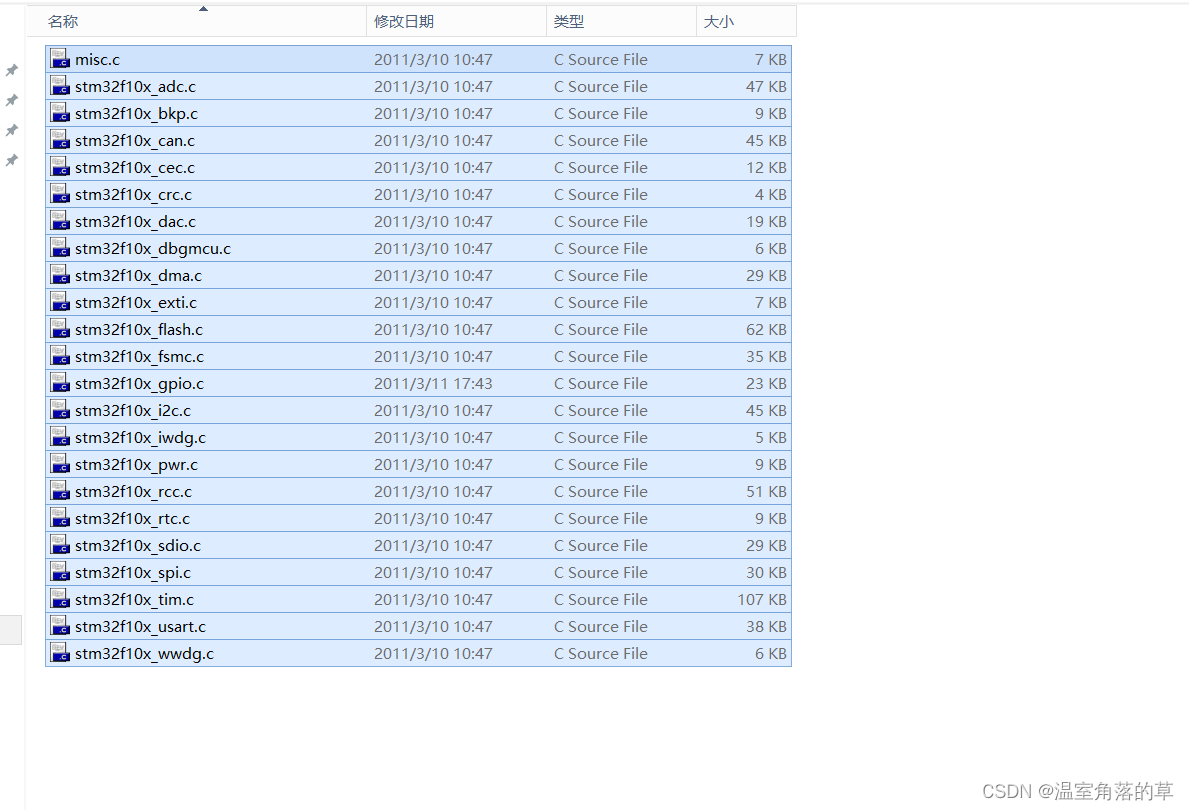Select file name stm32f10x_pwr.c
Viewport: 1189px width, 810px height.
click(136, 465)
